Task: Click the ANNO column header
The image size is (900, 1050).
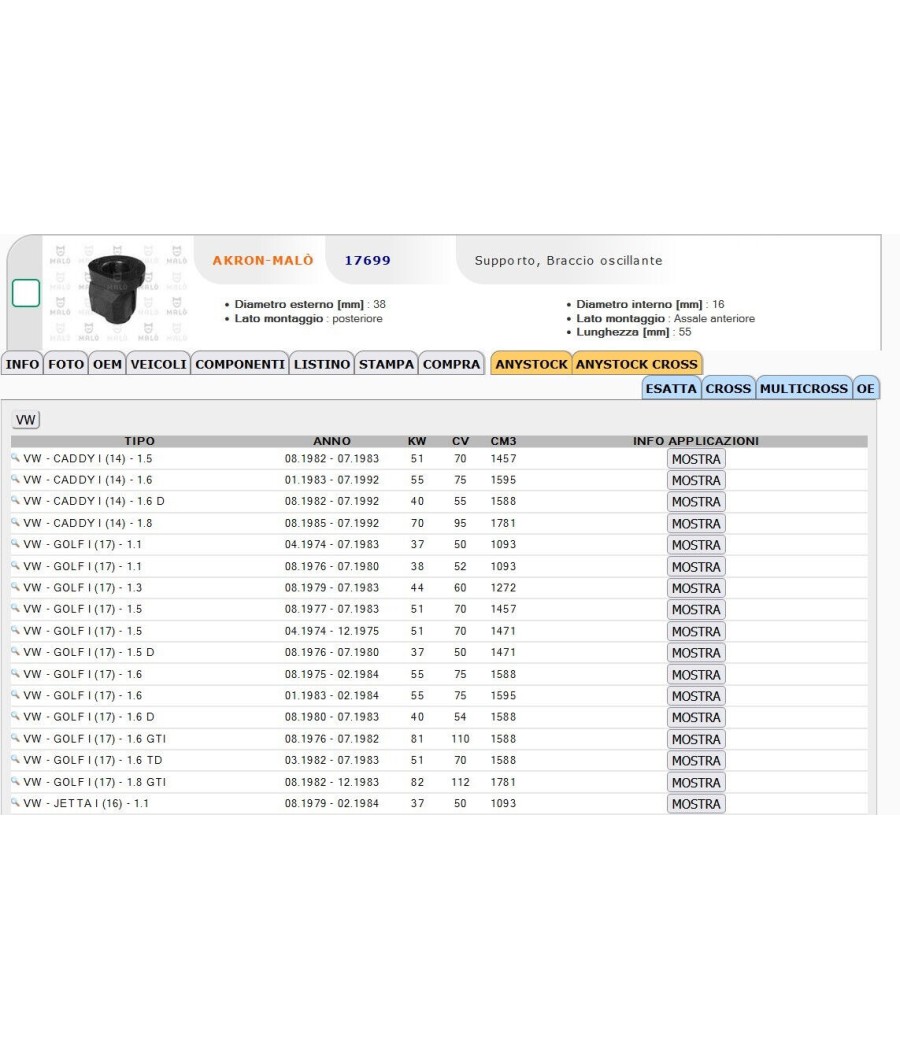Action: click(332, 441)
